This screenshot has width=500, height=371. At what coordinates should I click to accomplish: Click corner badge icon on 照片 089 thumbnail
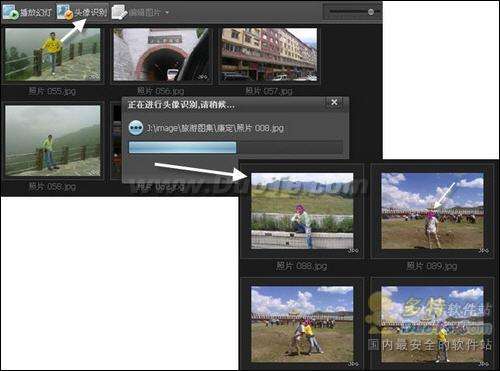tap(484, 251)
